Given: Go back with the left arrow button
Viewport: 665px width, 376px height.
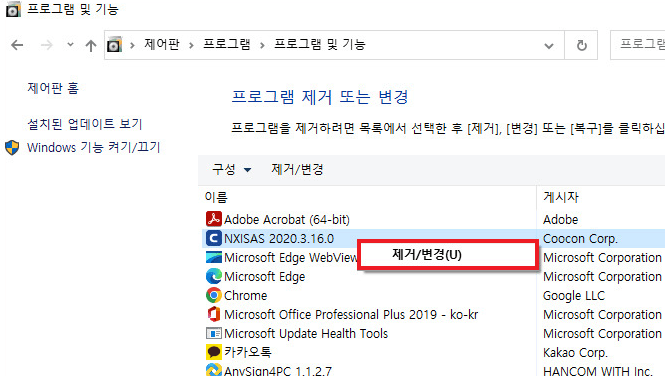Looking at the screenshot, I should click(x=17, y=45).
